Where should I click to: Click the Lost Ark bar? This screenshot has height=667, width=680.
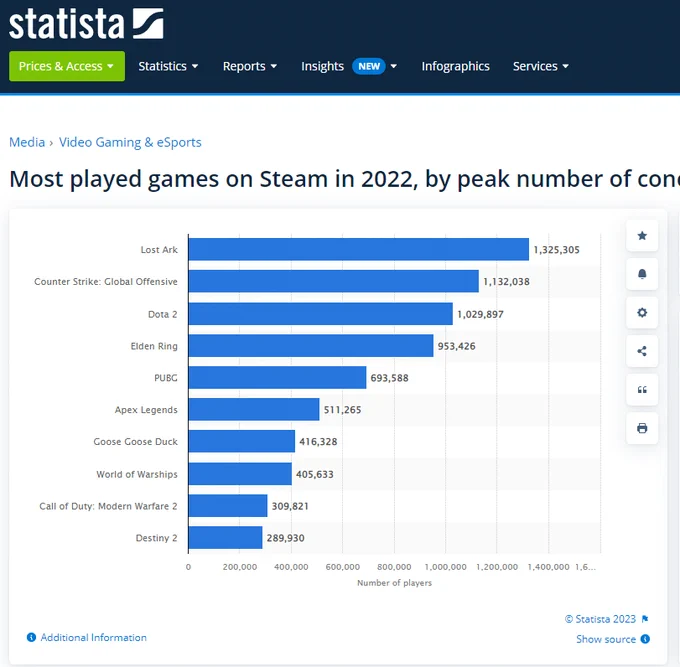[x=359, y=249]
